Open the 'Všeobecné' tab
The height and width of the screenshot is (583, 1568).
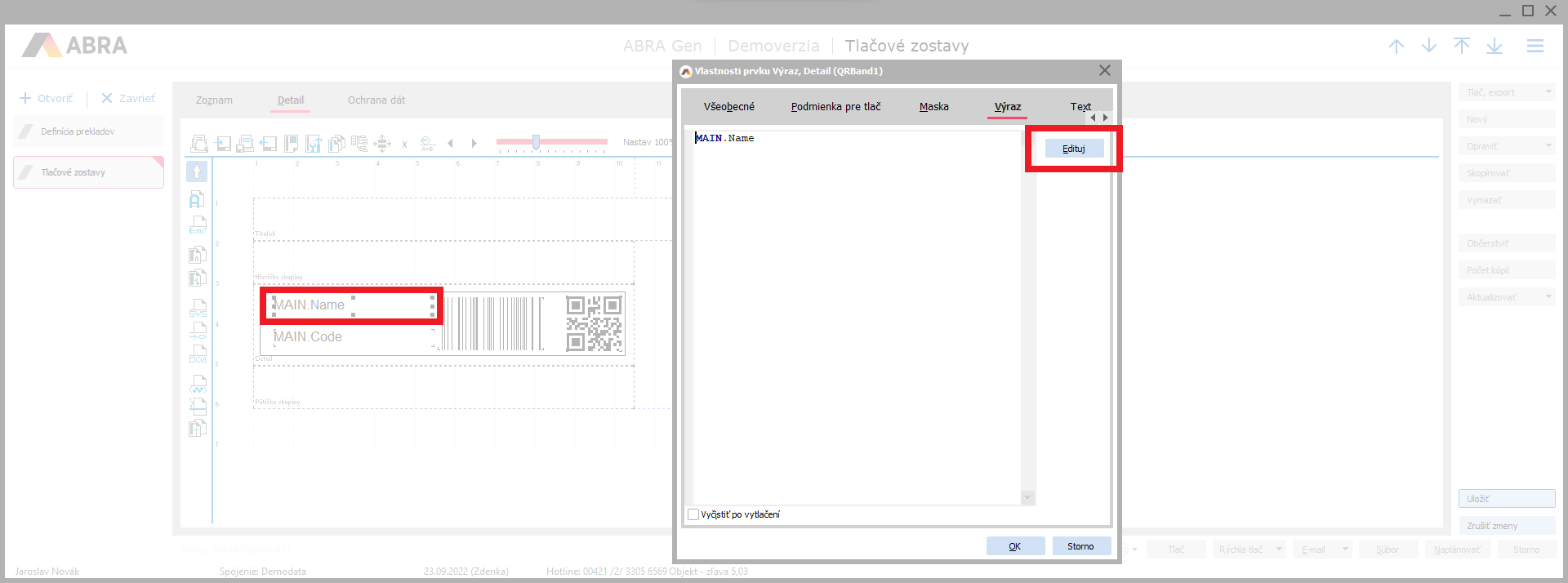pyautogui.click(x=728, y=107)
